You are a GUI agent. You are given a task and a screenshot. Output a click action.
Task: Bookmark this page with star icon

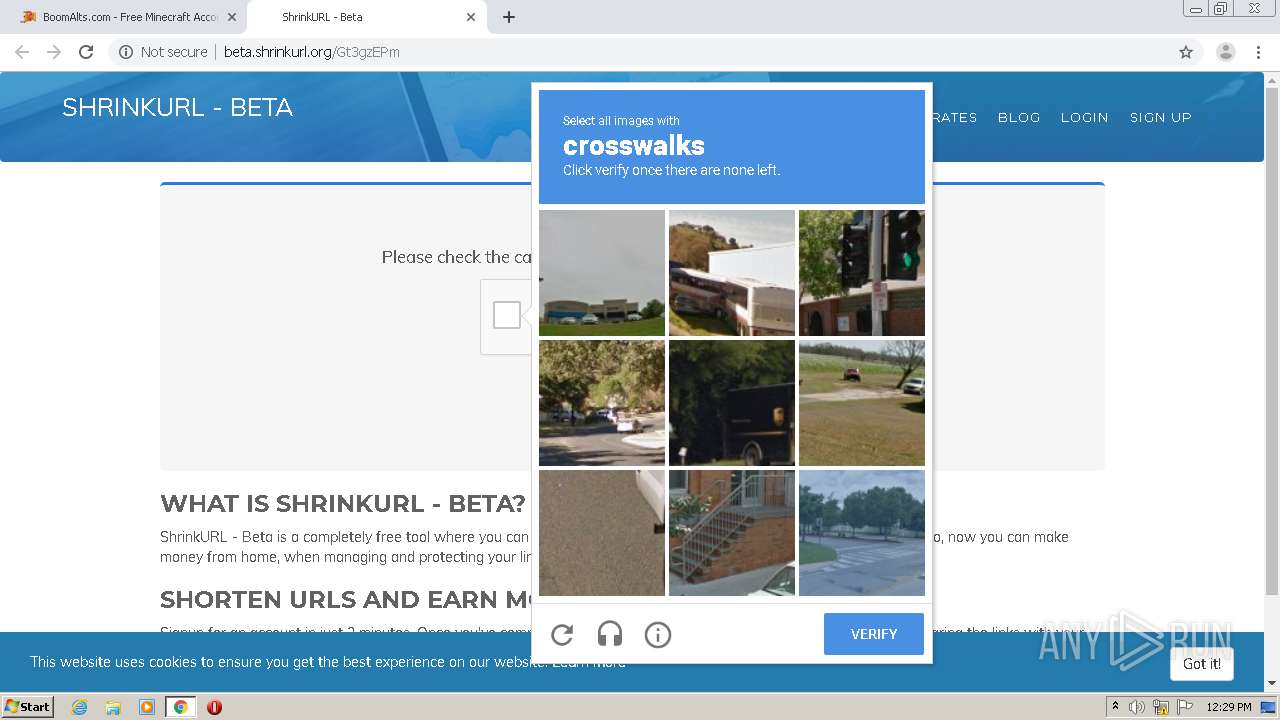(1186, 52)
